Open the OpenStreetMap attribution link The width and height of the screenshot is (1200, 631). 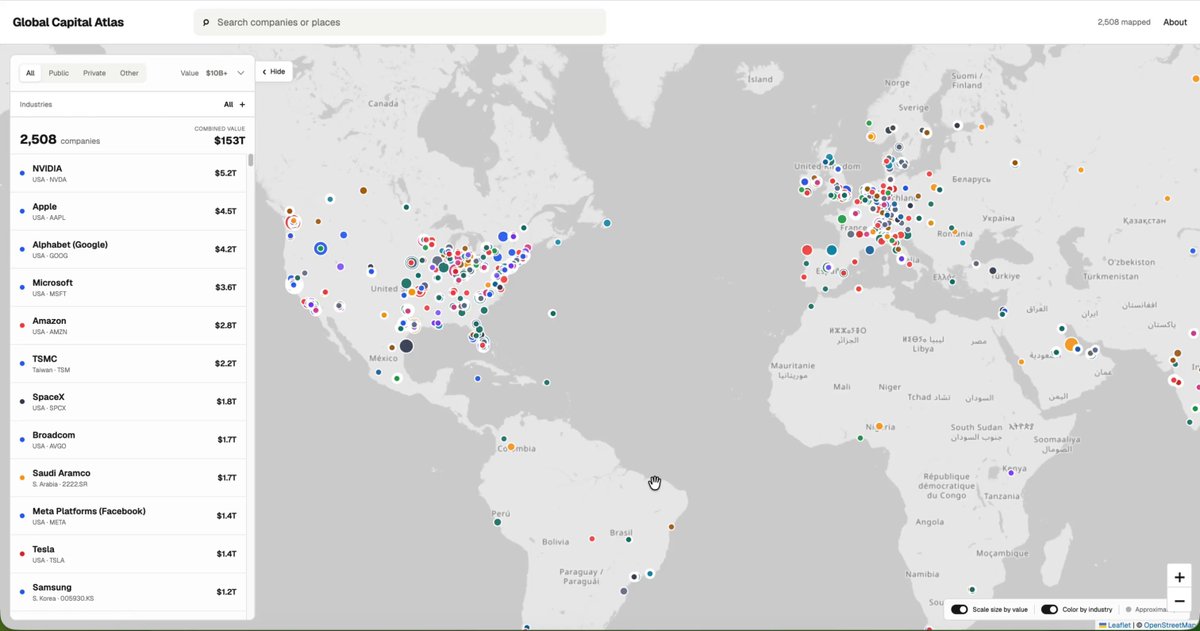click(x=1171, y=625)
